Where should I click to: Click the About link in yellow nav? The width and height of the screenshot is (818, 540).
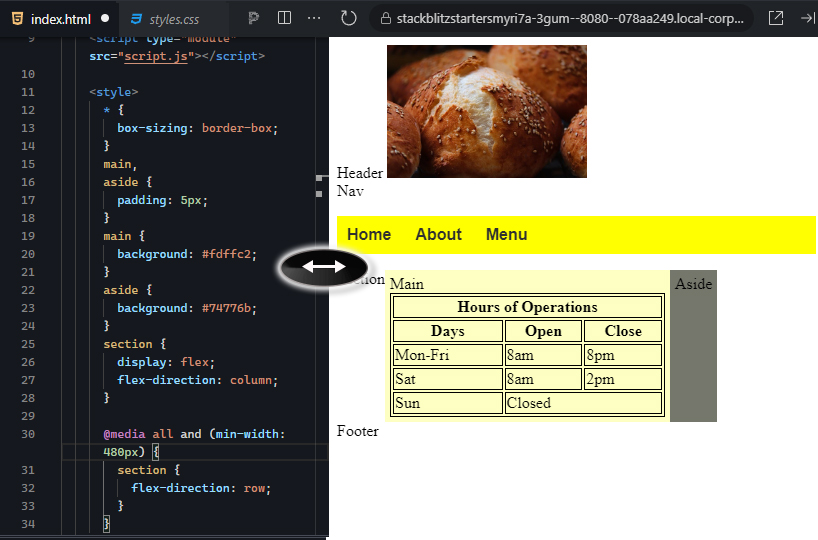438,234
